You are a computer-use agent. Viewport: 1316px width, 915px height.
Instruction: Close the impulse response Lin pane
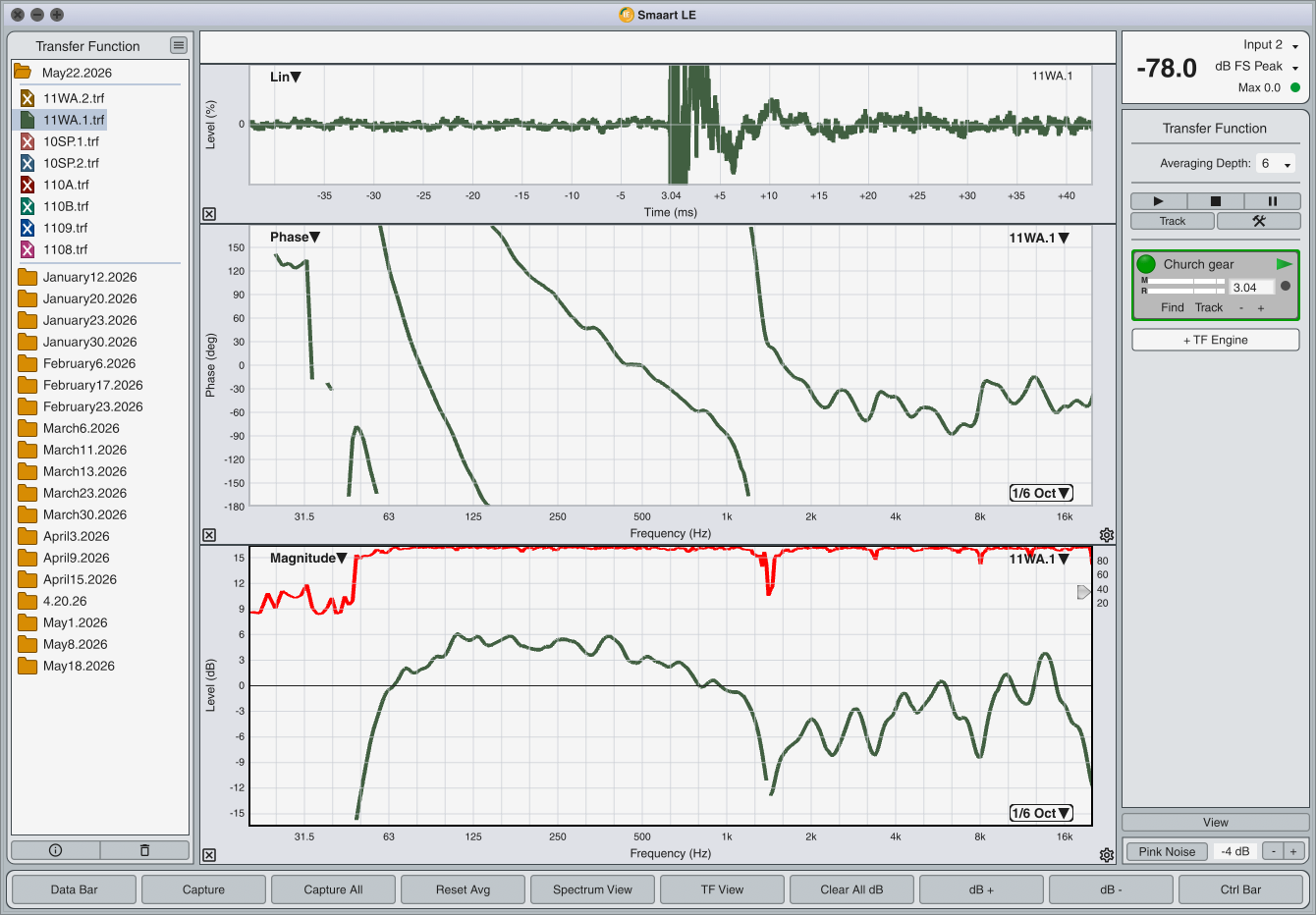coord(209,214)
